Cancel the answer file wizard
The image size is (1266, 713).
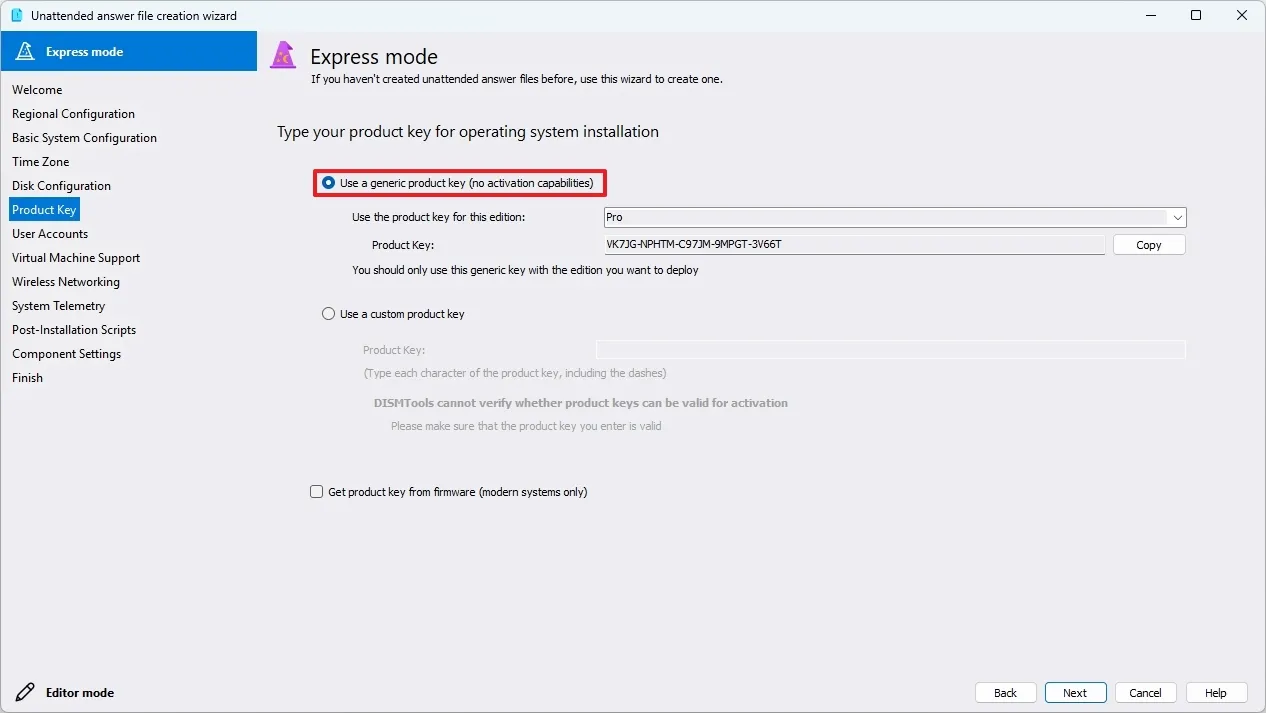point(1145,693)
